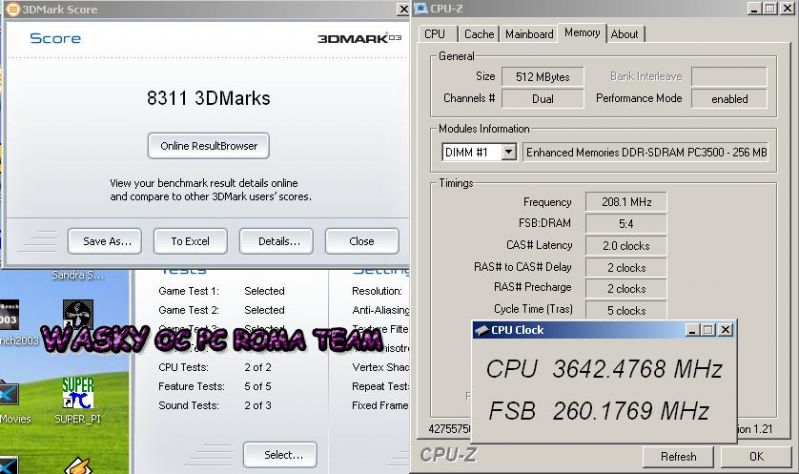Click Feature Tests 5 of 5 row
This screenshot has height=474, width=799.
tap(215, 386)
